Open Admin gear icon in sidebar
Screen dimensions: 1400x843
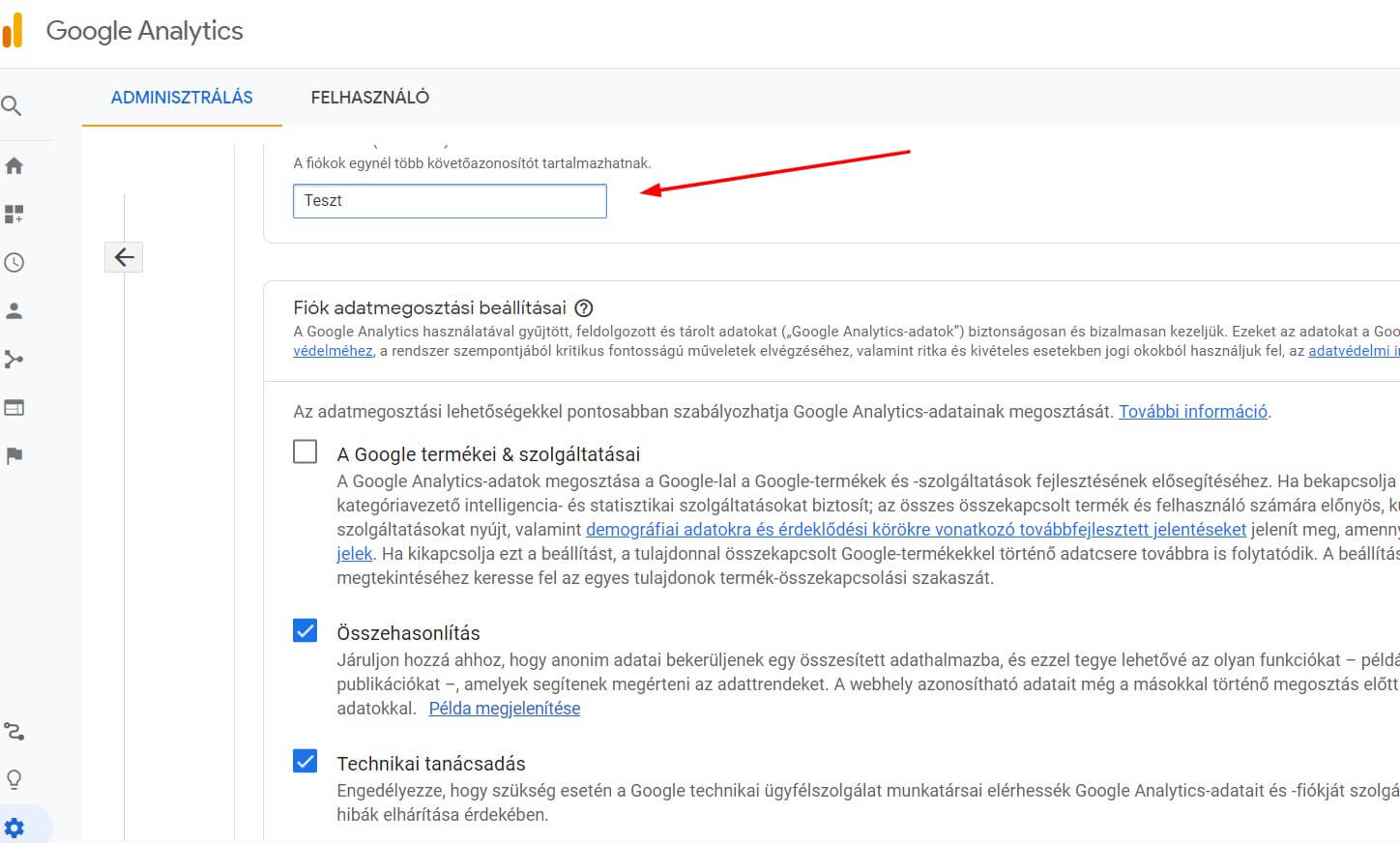(14, 828)
